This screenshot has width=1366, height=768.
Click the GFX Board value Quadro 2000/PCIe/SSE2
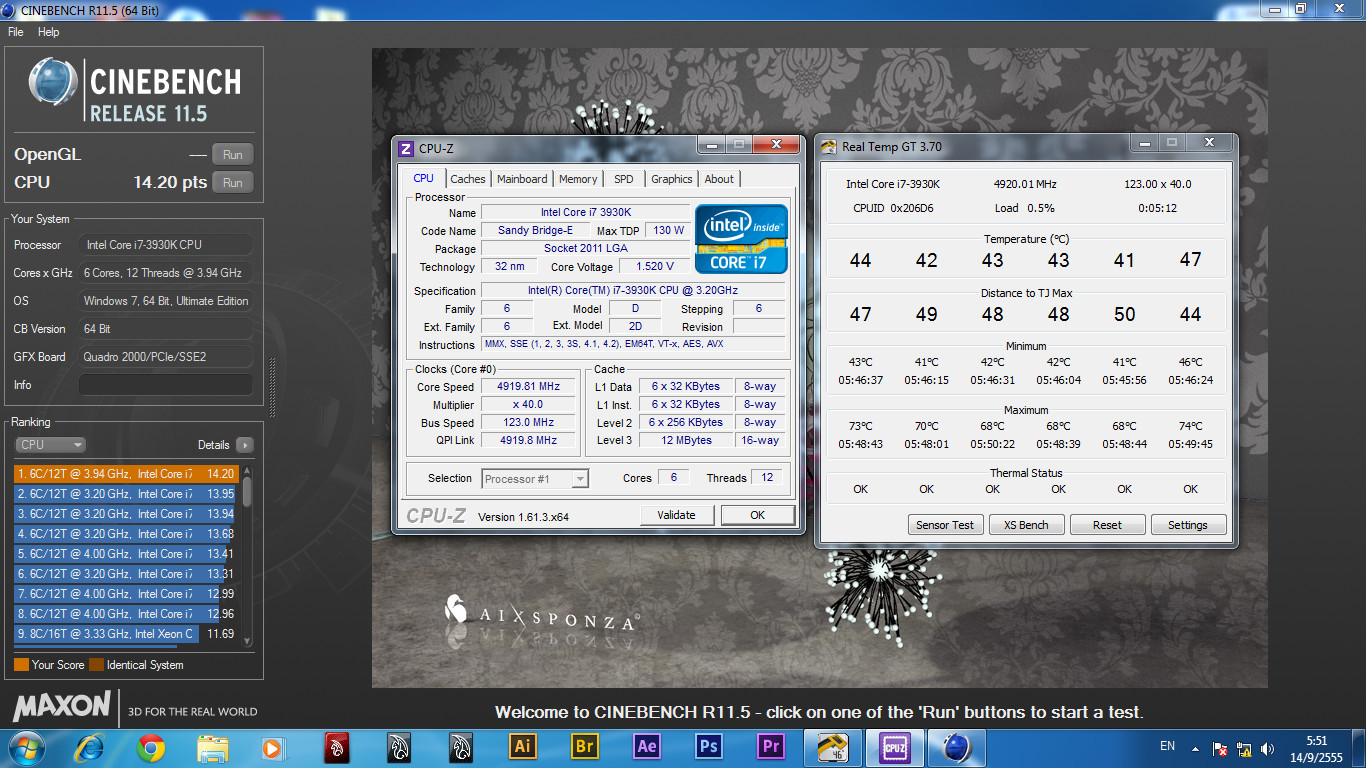166,357
